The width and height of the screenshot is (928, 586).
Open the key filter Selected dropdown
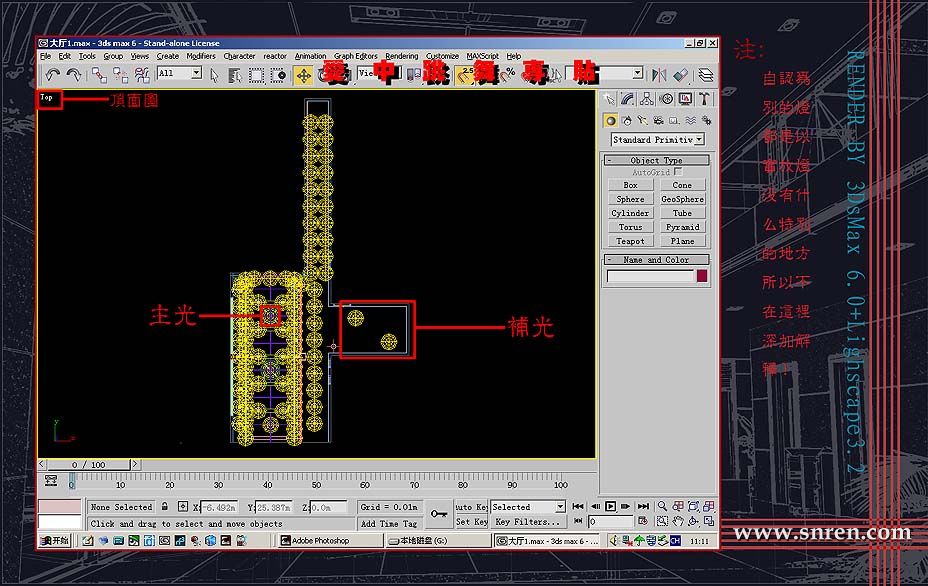coord(528,507)
